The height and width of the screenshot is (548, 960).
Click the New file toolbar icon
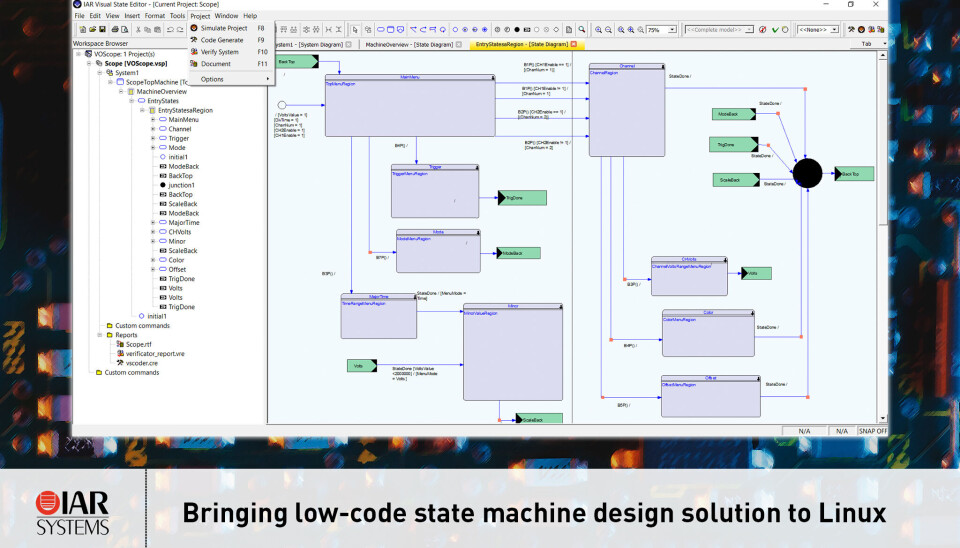pos(83,29)
